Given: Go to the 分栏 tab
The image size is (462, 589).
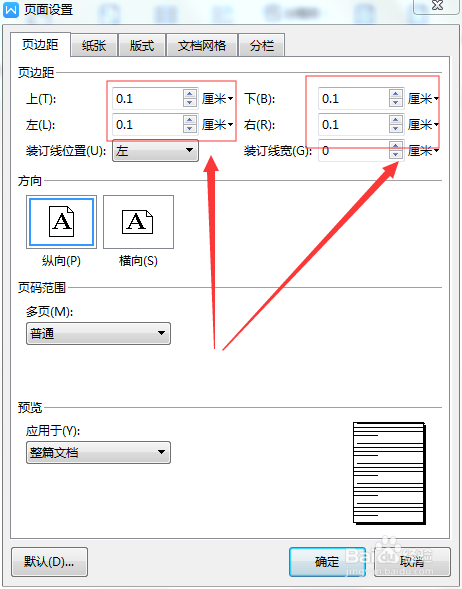Looking at the screenshot, I should point(261,45).
